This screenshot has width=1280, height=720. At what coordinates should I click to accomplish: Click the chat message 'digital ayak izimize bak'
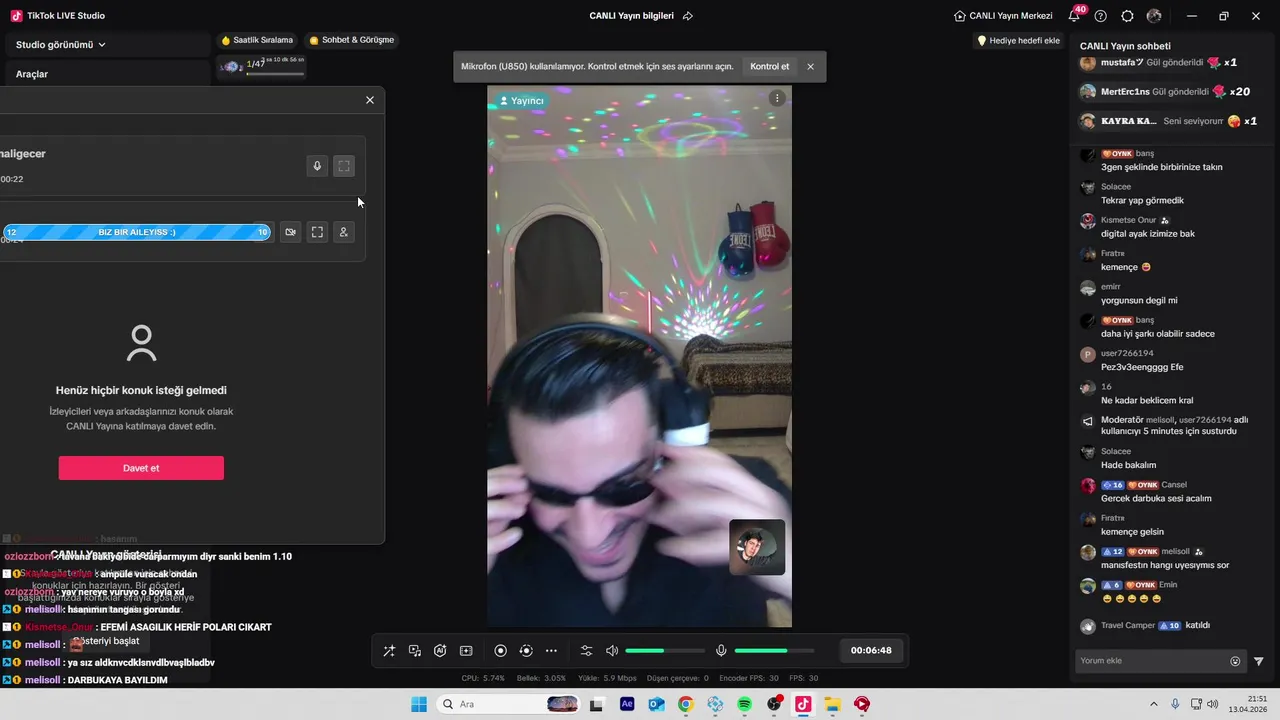pos(1148,234)
